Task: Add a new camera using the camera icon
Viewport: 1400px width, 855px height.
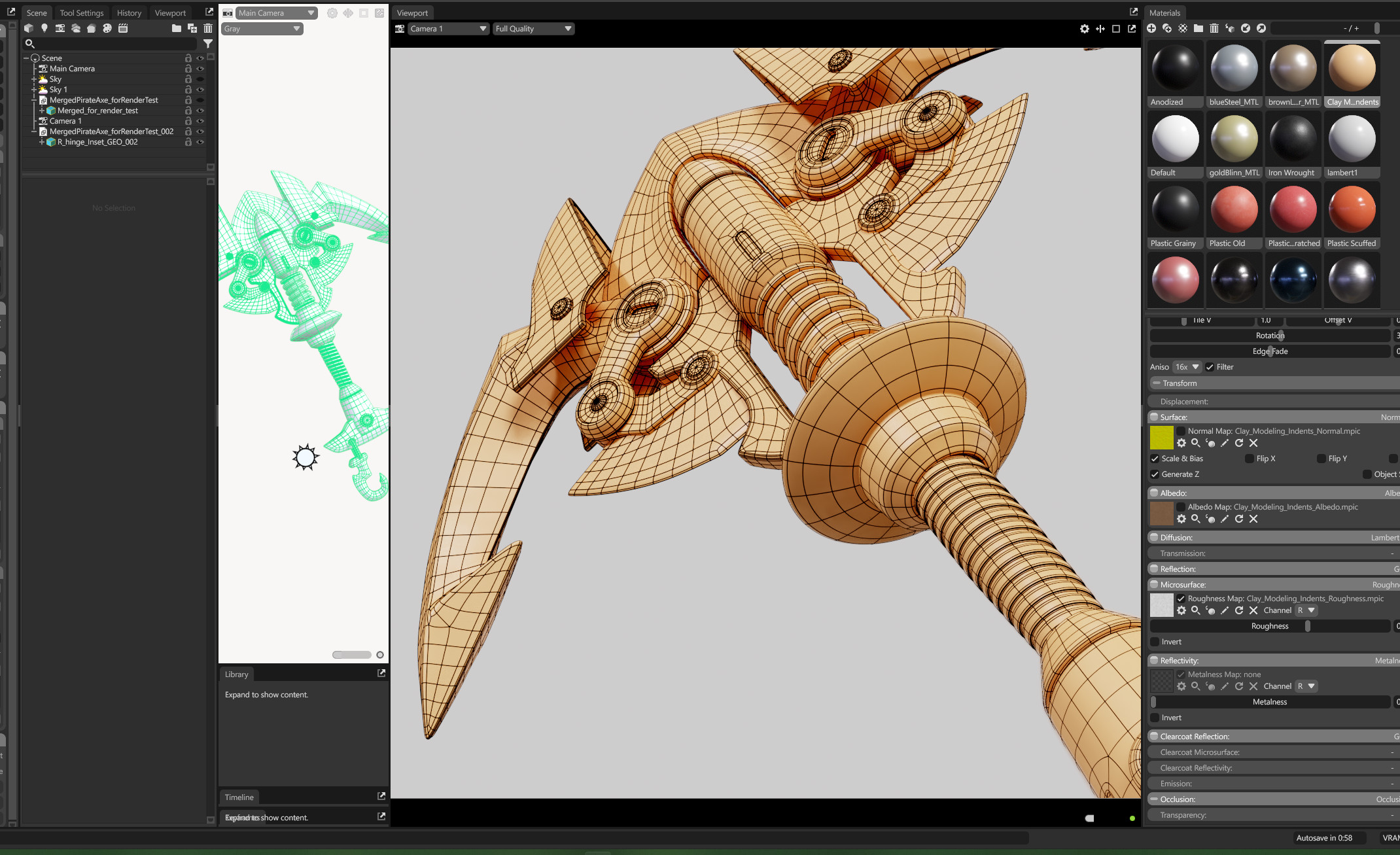Action: pyautogui.click(x=60, y=28)
